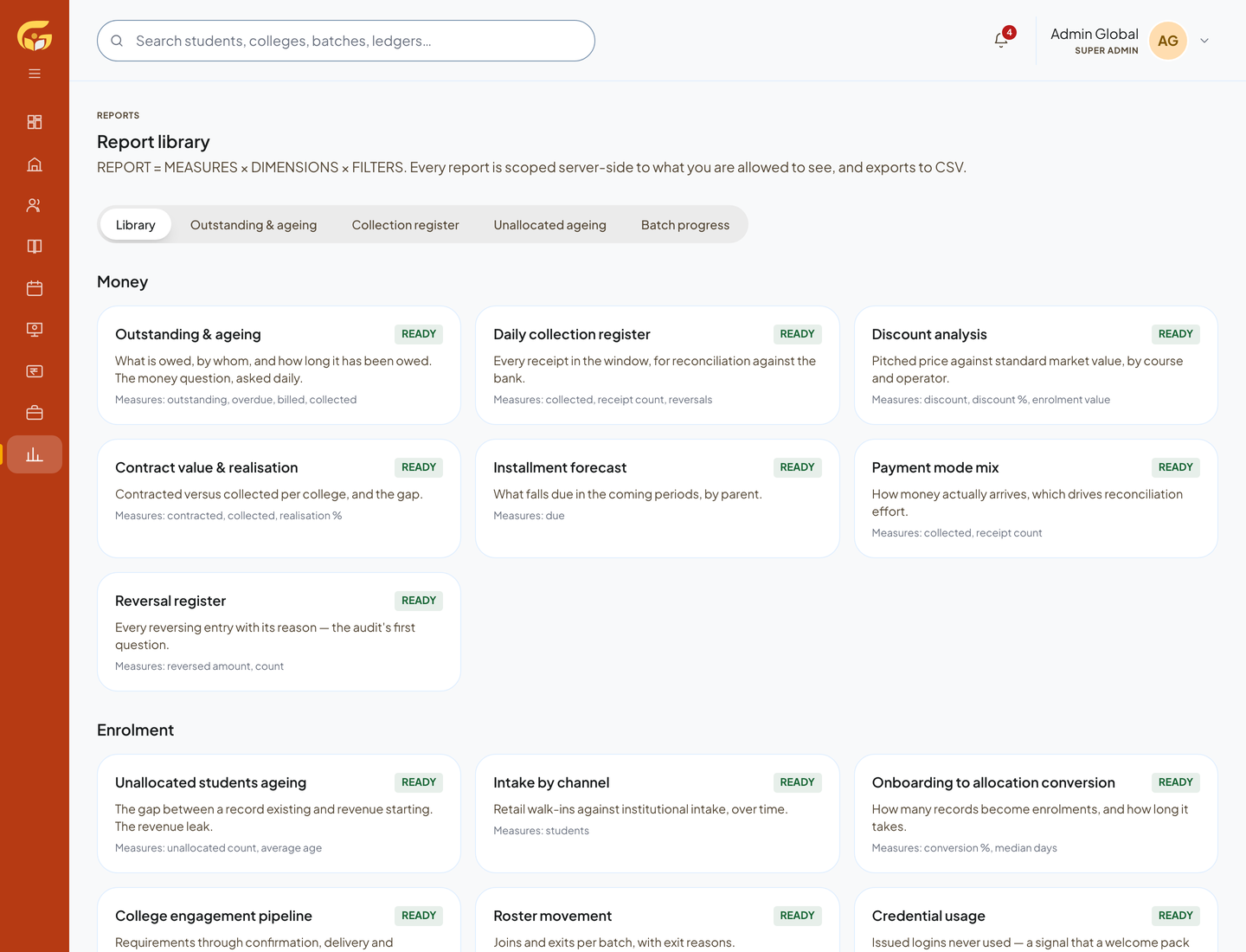1246x952 pixels.
Task: Click READY badge on Installment forecast
Action: (x=797, y=467)
